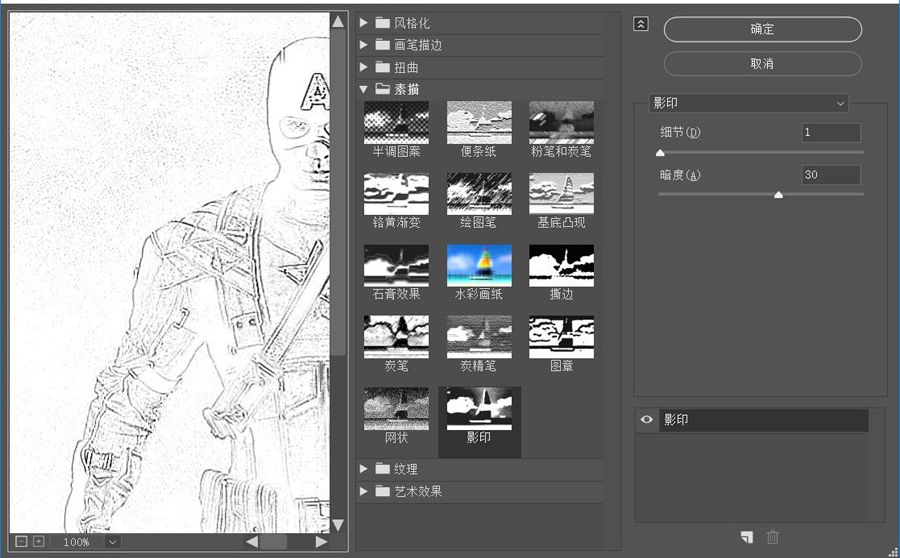Screen dimensions: 900x558
Task: Click the 扭曲 folder icon
Action: point(383,67)
